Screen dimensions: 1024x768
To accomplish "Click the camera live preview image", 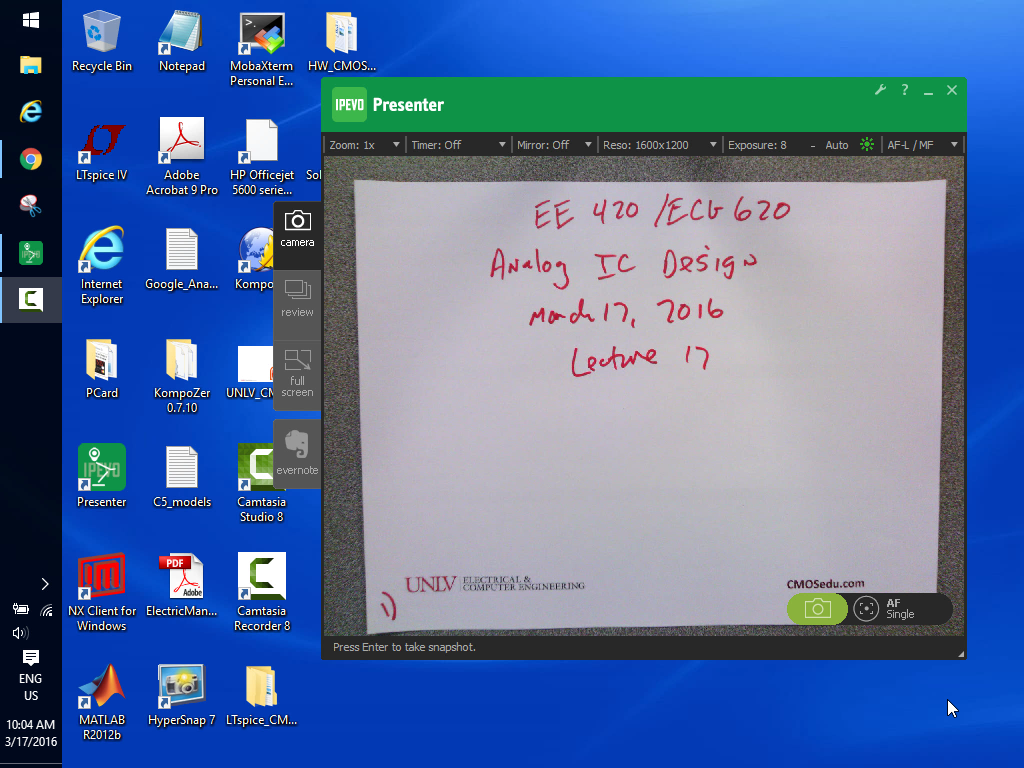I will coord(644,396).
